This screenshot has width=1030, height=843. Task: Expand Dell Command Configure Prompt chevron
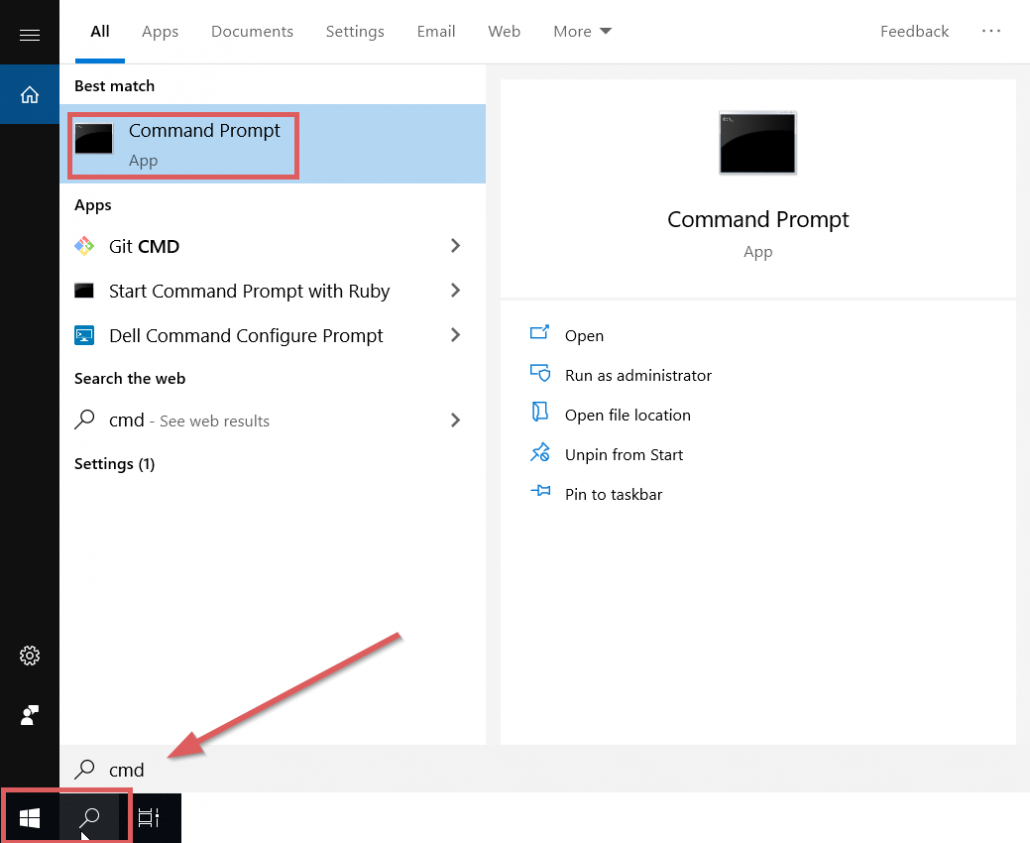[x=455, y=335]
